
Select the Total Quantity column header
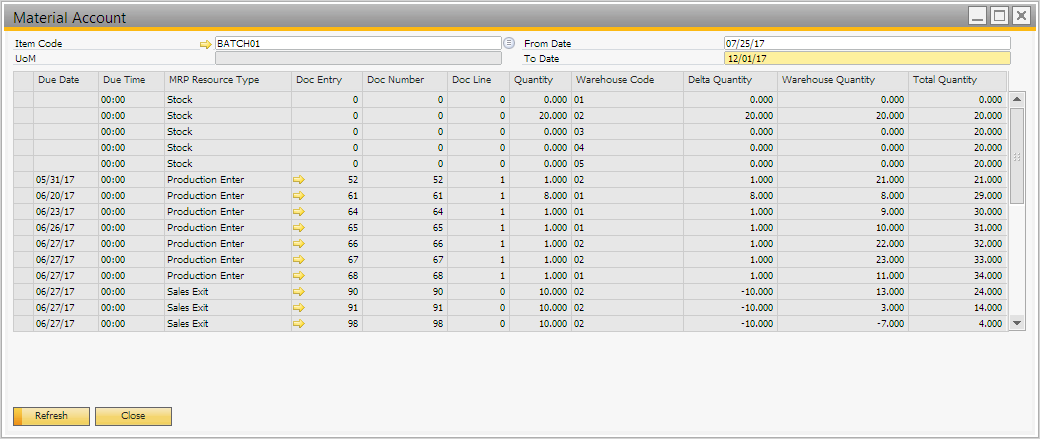[956, 80]
